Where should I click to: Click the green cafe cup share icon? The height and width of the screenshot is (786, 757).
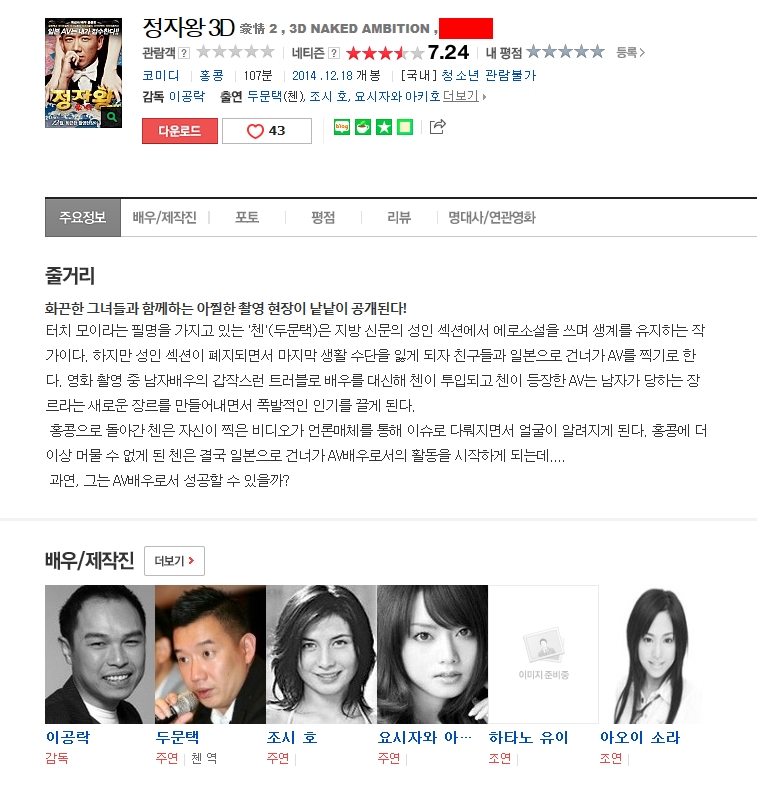coord(362,127)
